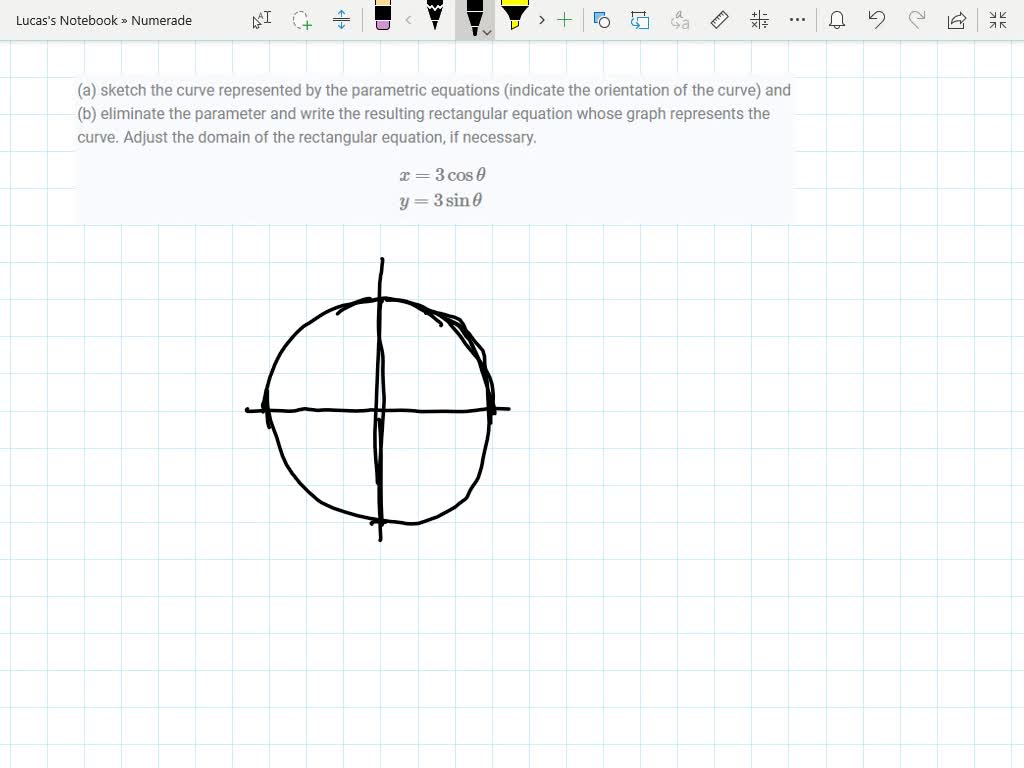Undo the last drawing stroke

tap(877, 20)
